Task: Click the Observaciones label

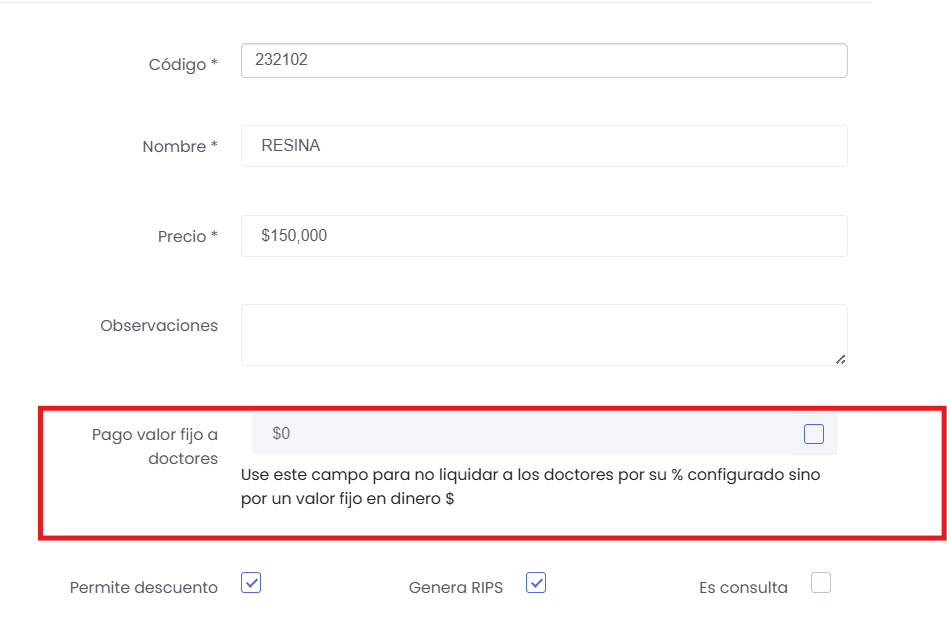Action: tap(159, 326)
